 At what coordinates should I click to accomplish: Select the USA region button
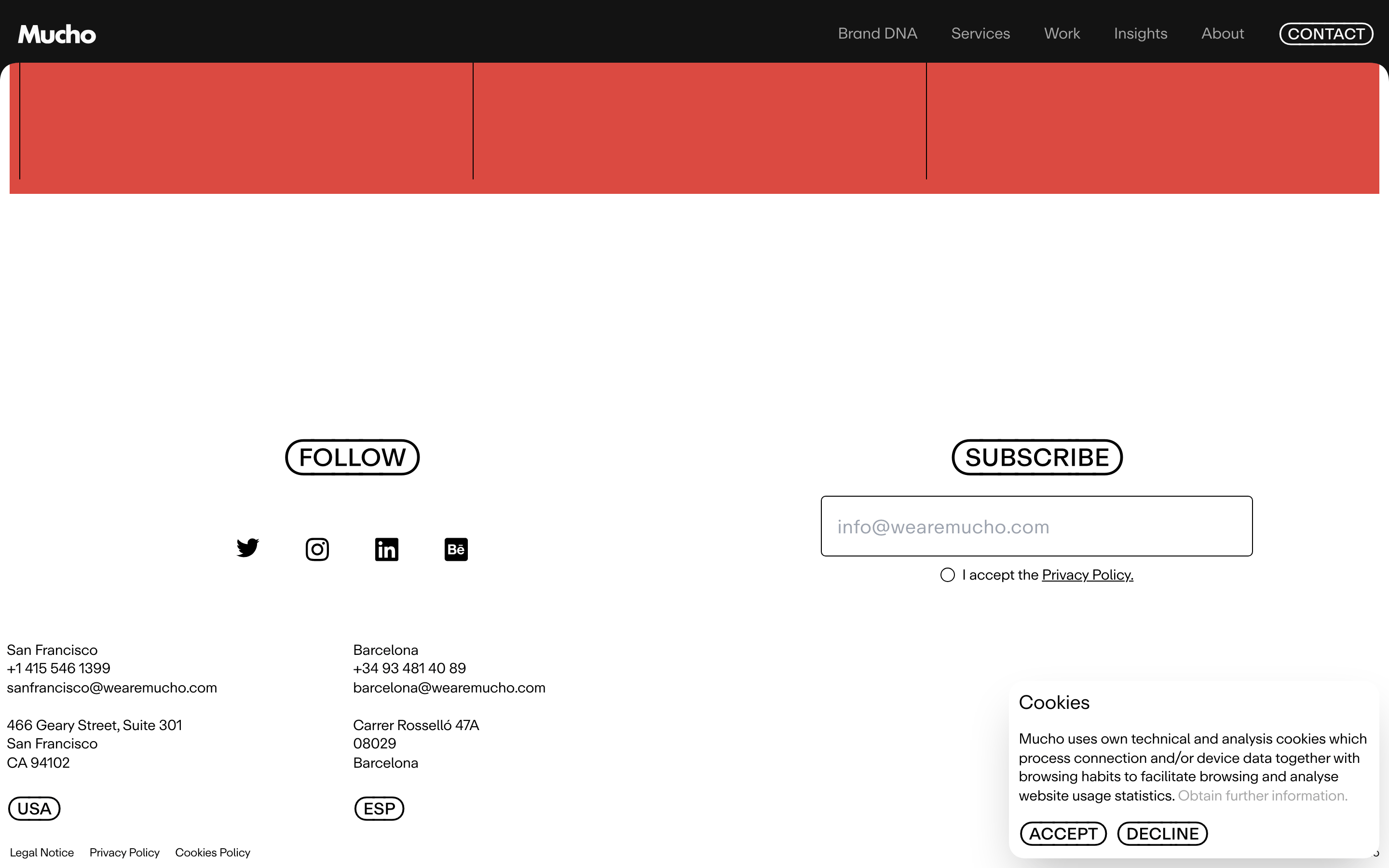pos(34,808)
